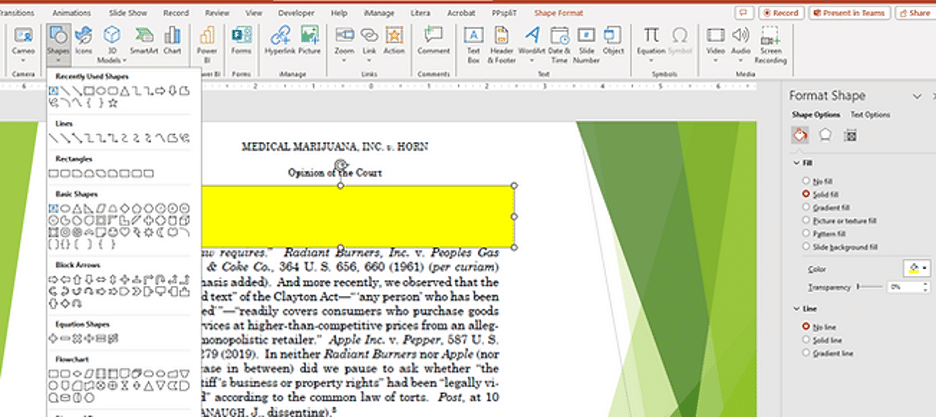The height and width of the screenshot is (418, 936).
Task: Click the Share button
Action: [x=913, y=13]
